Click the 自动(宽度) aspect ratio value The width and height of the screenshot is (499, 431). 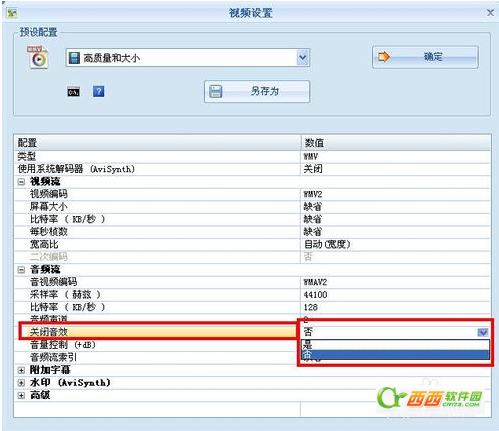pos(396,244)
